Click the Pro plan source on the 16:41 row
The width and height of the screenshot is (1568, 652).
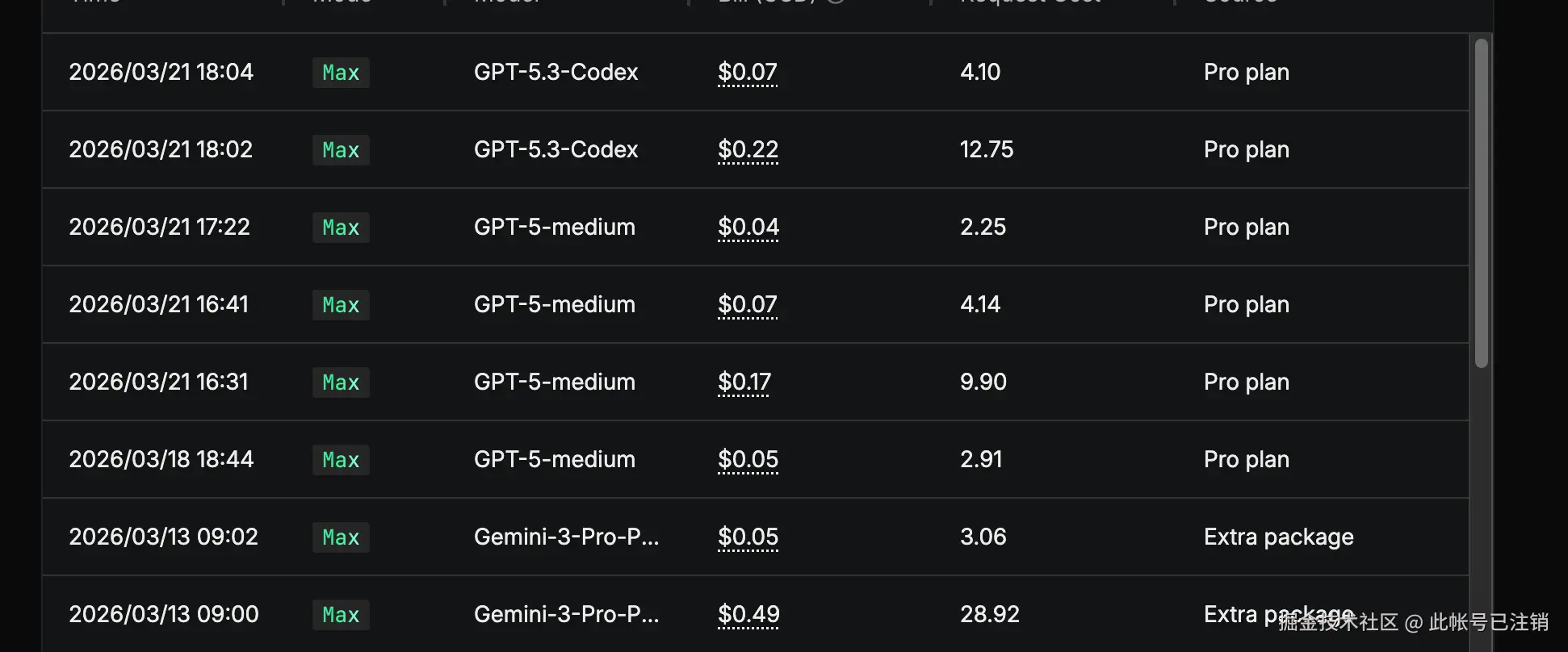click(x=1246, y=305)
